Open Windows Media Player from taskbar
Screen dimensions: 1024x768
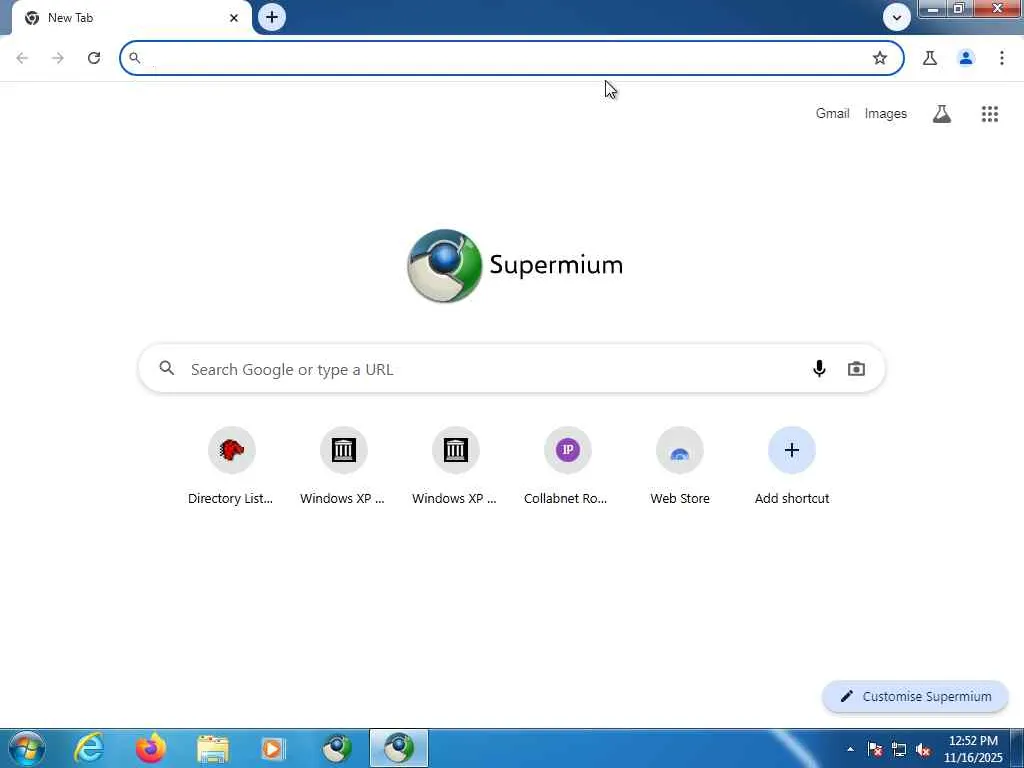pos(273,748)
